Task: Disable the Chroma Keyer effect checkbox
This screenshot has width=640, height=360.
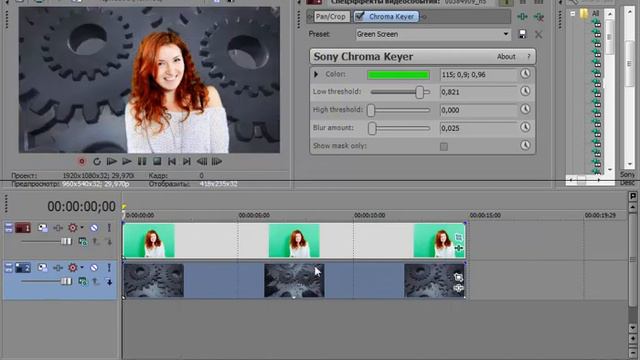Action: click(x=360, y=16)
